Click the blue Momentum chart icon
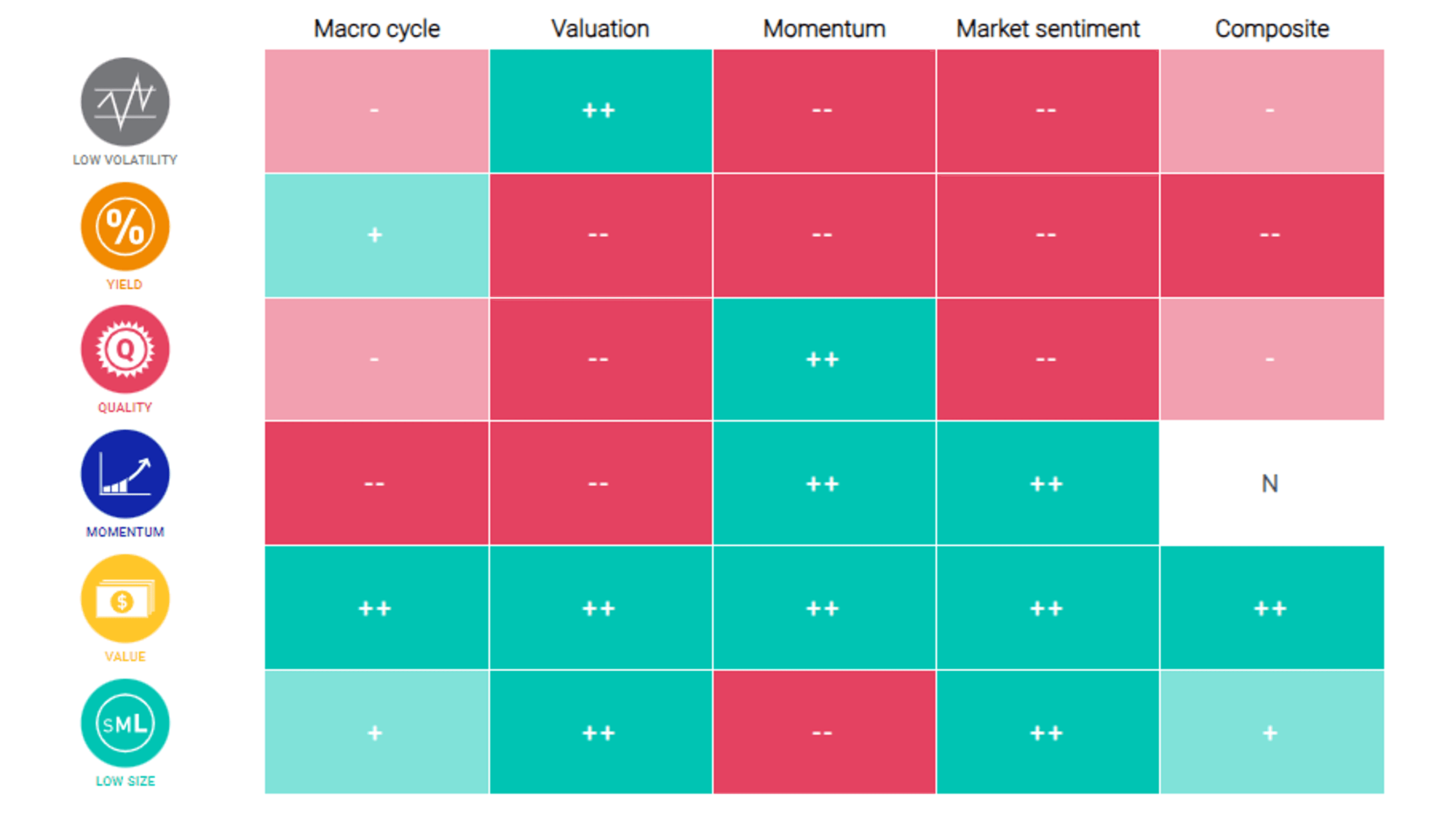This screenshot has width=1448, height=840. pyautogui.click(x=125, y=474)
